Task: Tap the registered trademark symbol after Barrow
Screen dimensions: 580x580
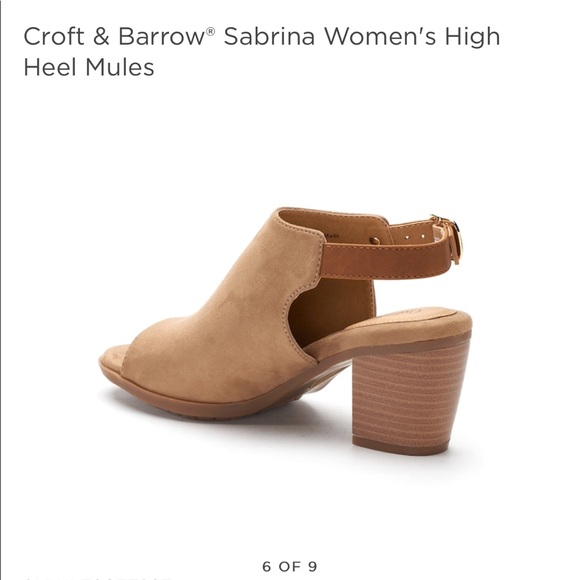Action: pyautogui.click(x=210, y=31)
